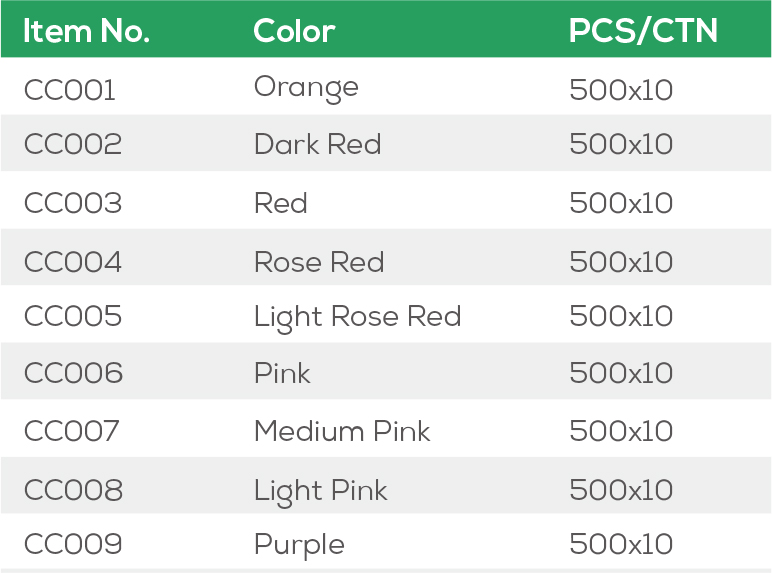This screenshot has width=772, height=573.
Task: Click item number CC002
Action: (x=73, y=144)
